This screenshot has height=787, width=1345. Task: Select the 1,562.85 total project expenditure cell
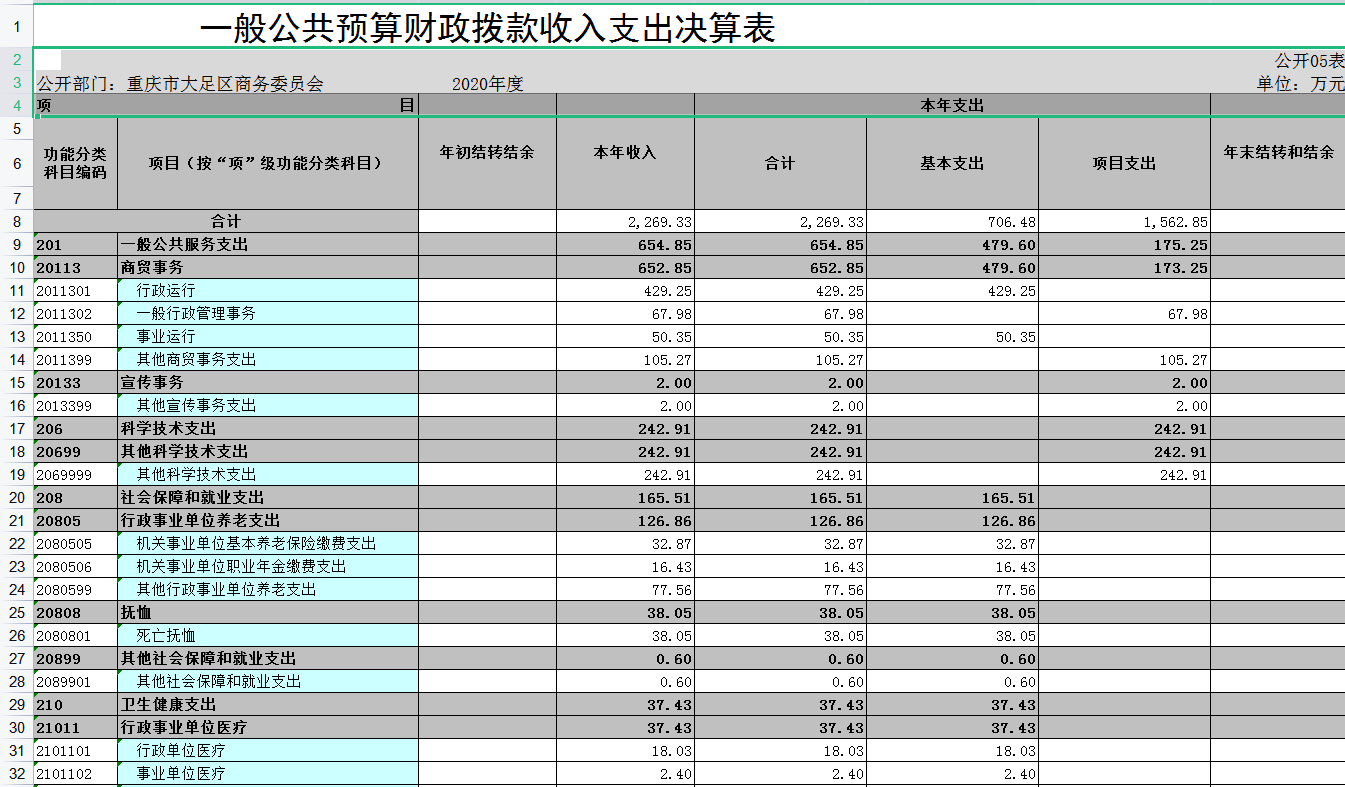click(x=1124, y=221)
